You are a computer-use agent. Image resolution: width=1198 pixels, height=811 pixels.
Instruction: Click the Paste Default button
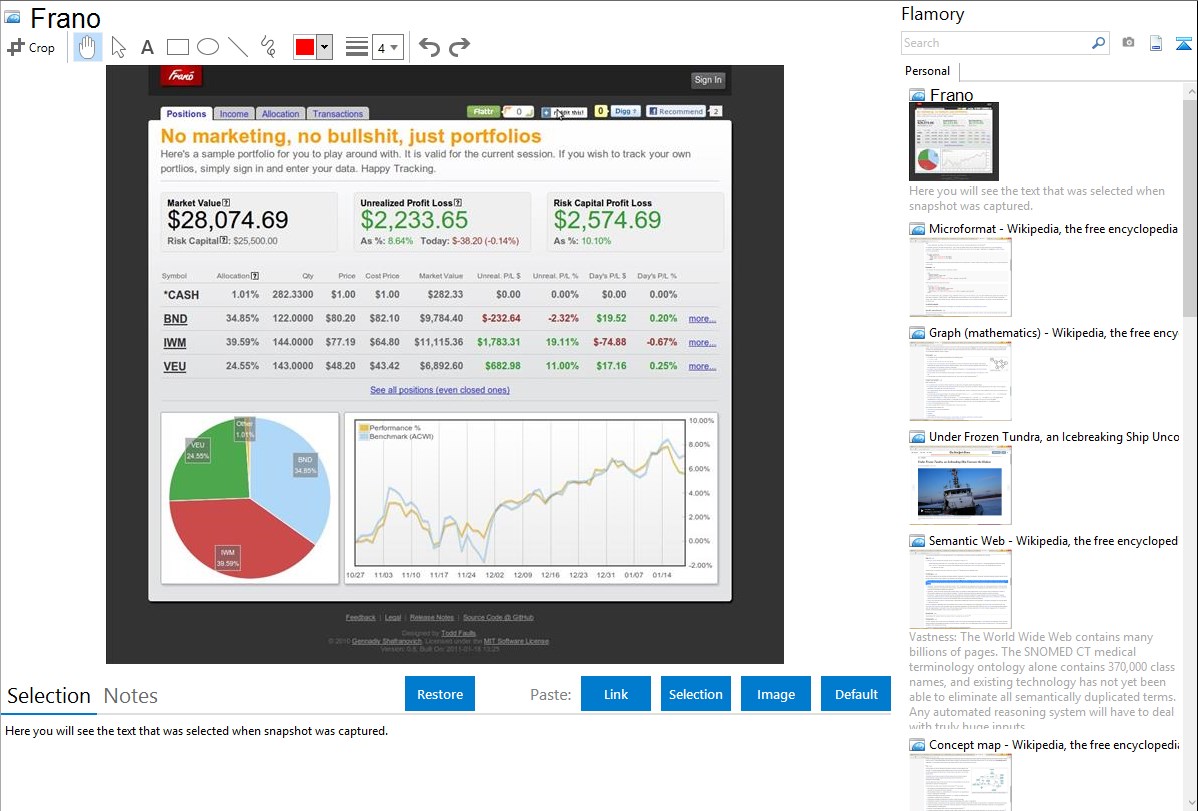click(x=856, y=694)
